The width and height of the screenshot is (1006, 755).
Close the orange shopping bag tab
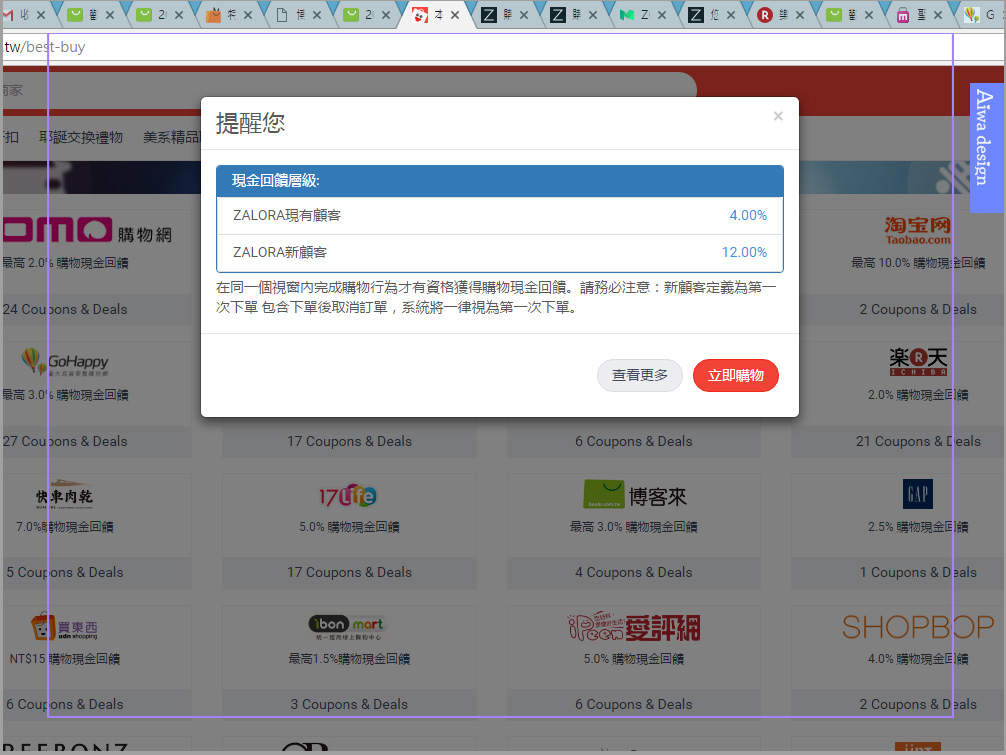point(248,15)
